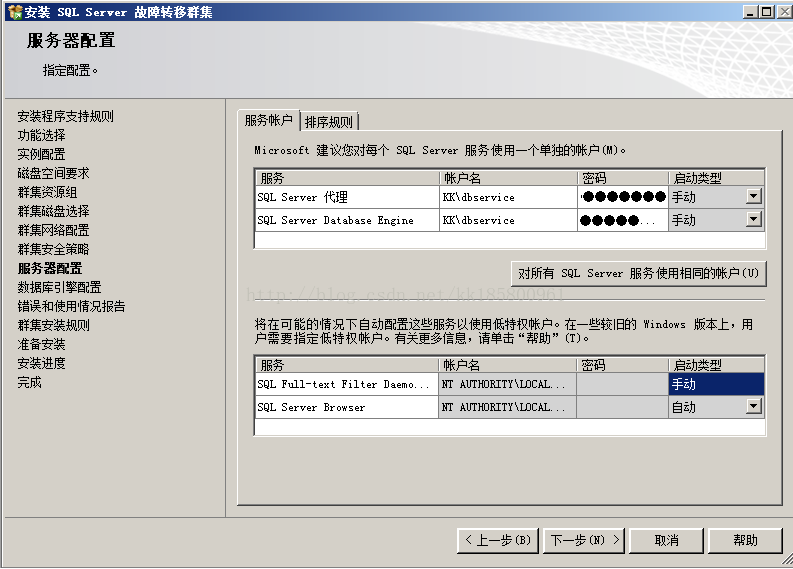793x569 pixels.
Task: Select 功能选择 step in sidebar
Action: [x=41, y=135]
